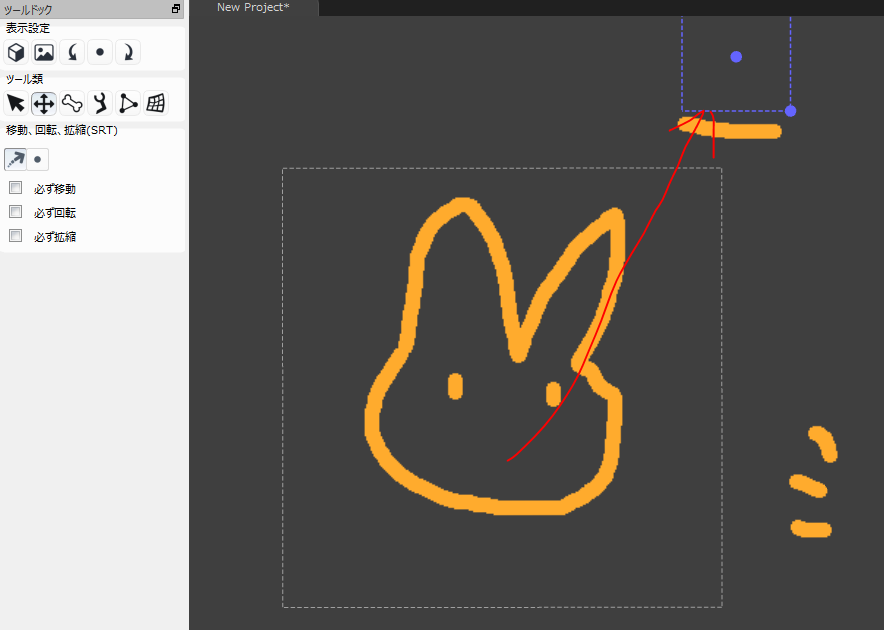Screen dimensions: 884x630
Task: Click the 必ず拡縮 label text
Action: pos(55,236)
